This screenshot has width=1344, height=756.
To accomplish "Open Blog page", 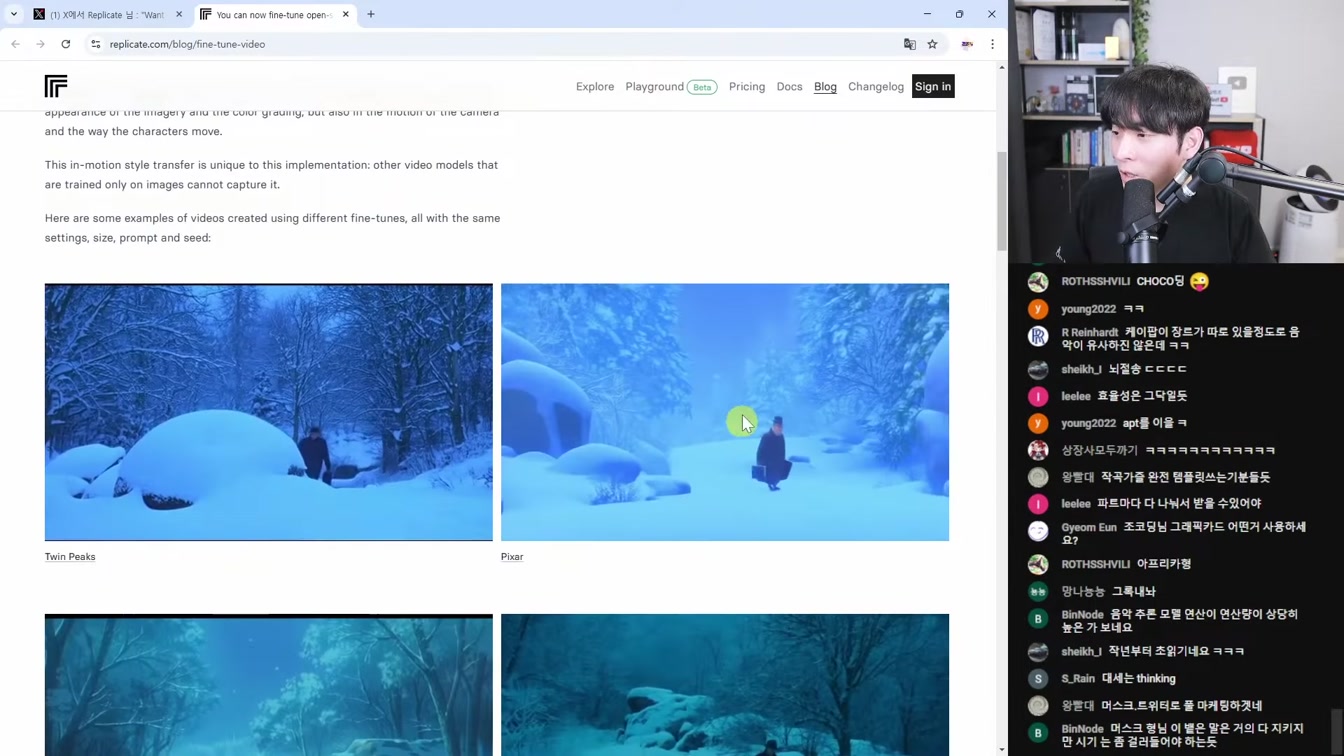I will pos(825,86).
